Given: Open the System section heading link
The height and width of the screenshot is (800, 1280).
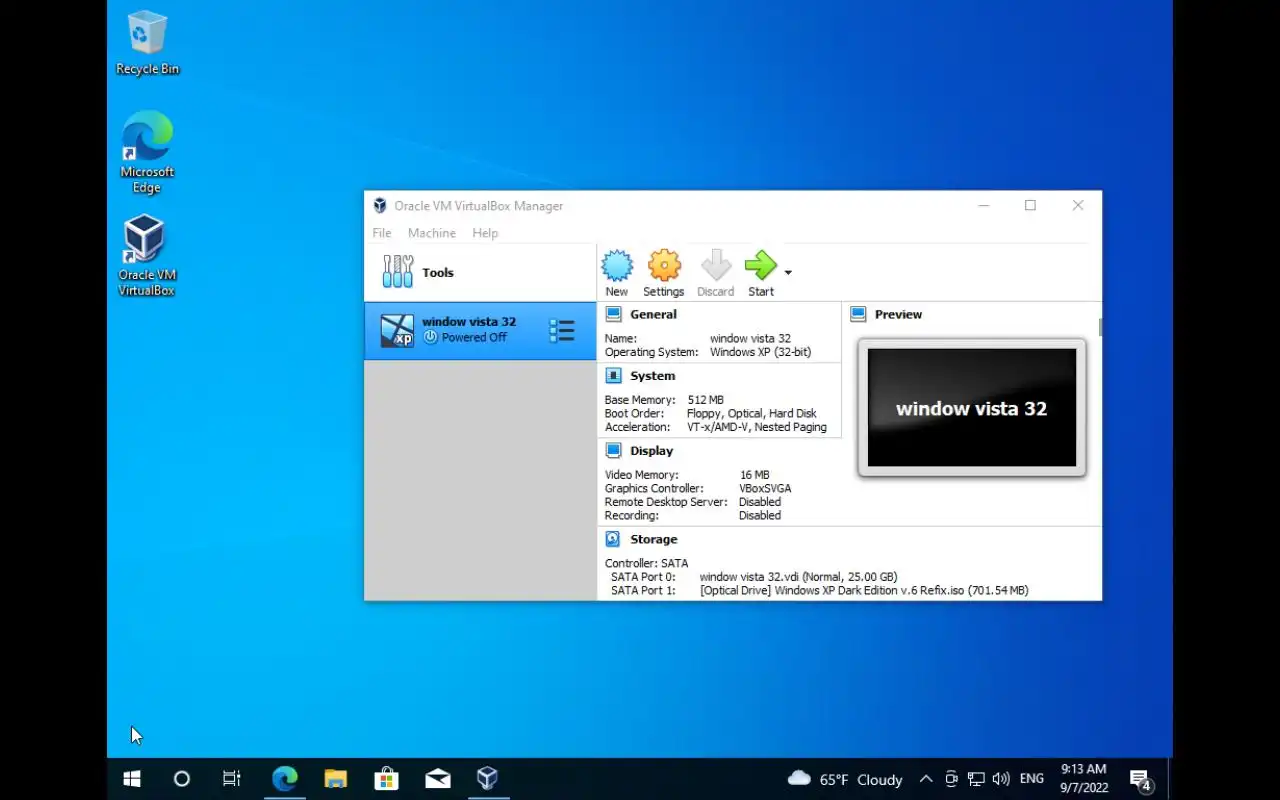Looking at the screenshot, I should click(653, 376).
